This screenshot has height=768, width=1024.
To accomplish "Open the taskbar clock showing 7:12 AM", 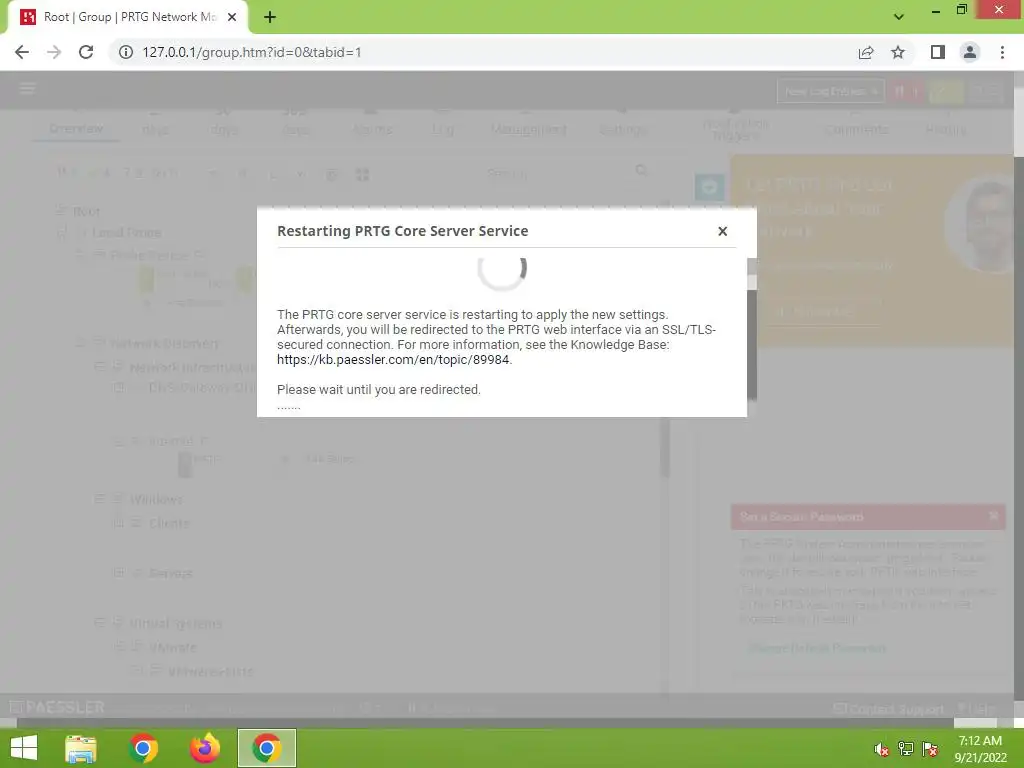I will coord(980,748).
